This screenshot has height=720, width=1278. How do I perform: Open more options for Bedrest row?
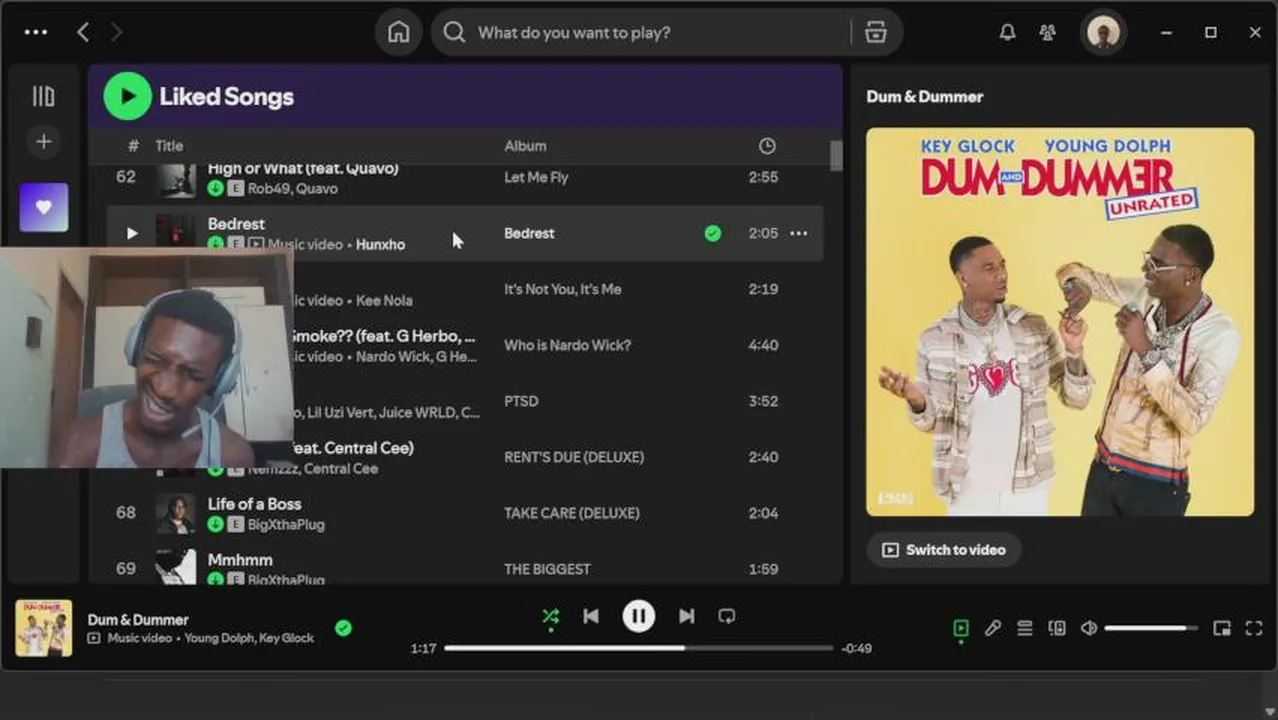[799, 233]
